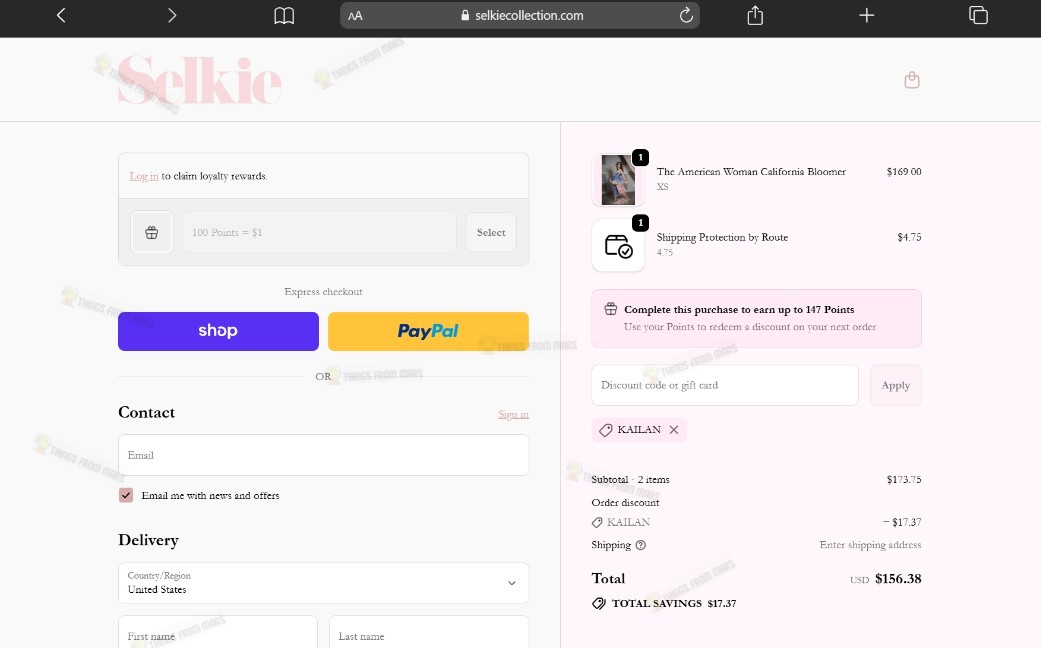Go forward with the Safari forward arrow
The image size is (1041, 648).
172,15
